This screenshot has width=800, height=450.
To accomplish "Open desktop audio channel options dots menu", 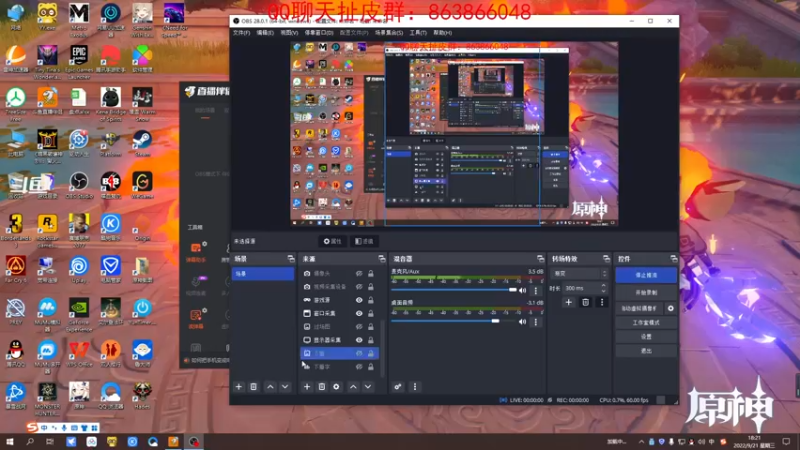I will click(x=535, y=322).
